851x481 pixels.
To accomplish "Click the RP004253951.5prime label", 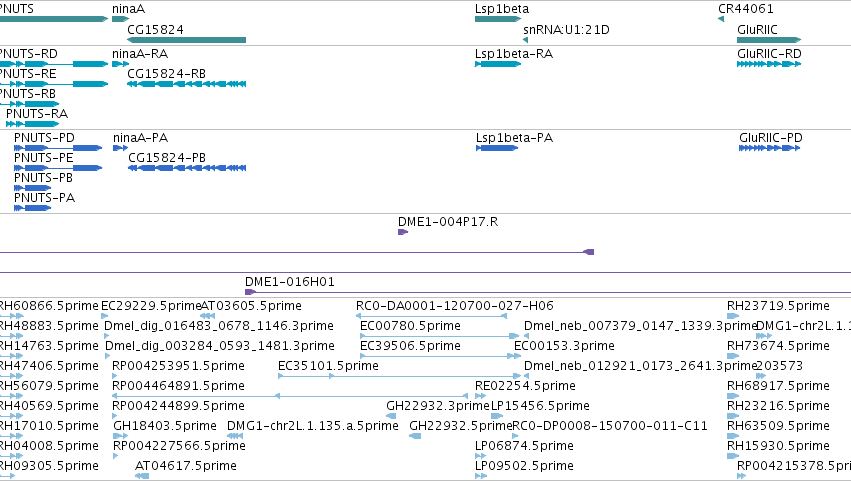I will [x=178, y=366].
